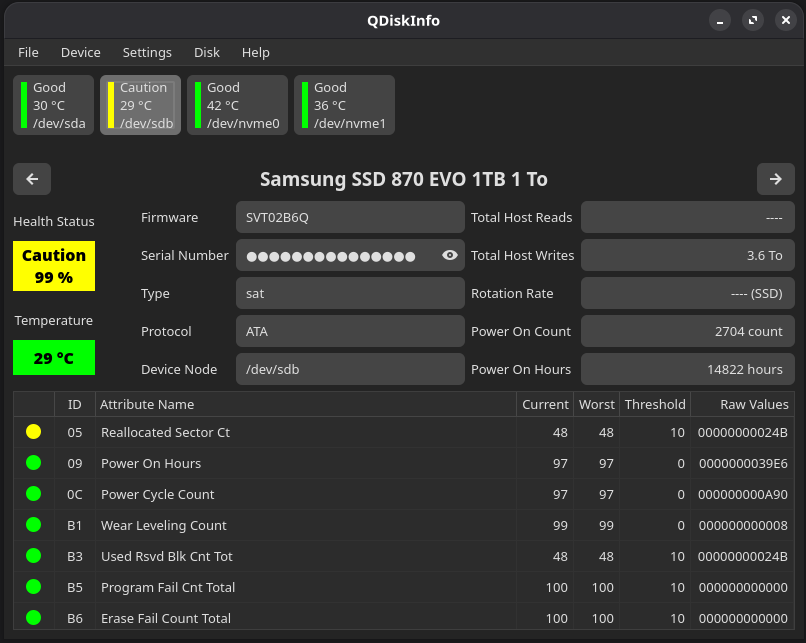Click the ID cell 0C
The height and width of the screenshot is (643, 806).
[75, 494]
